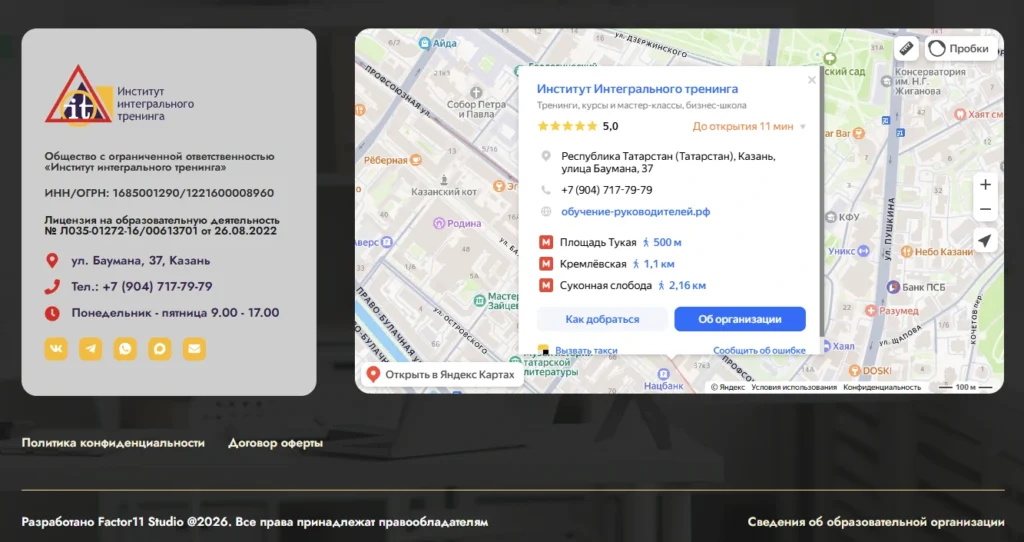The height and width of the screenshot is (542, 1024).
Task: Select the Нацбанк marker on the map
Action: (664, 374)
